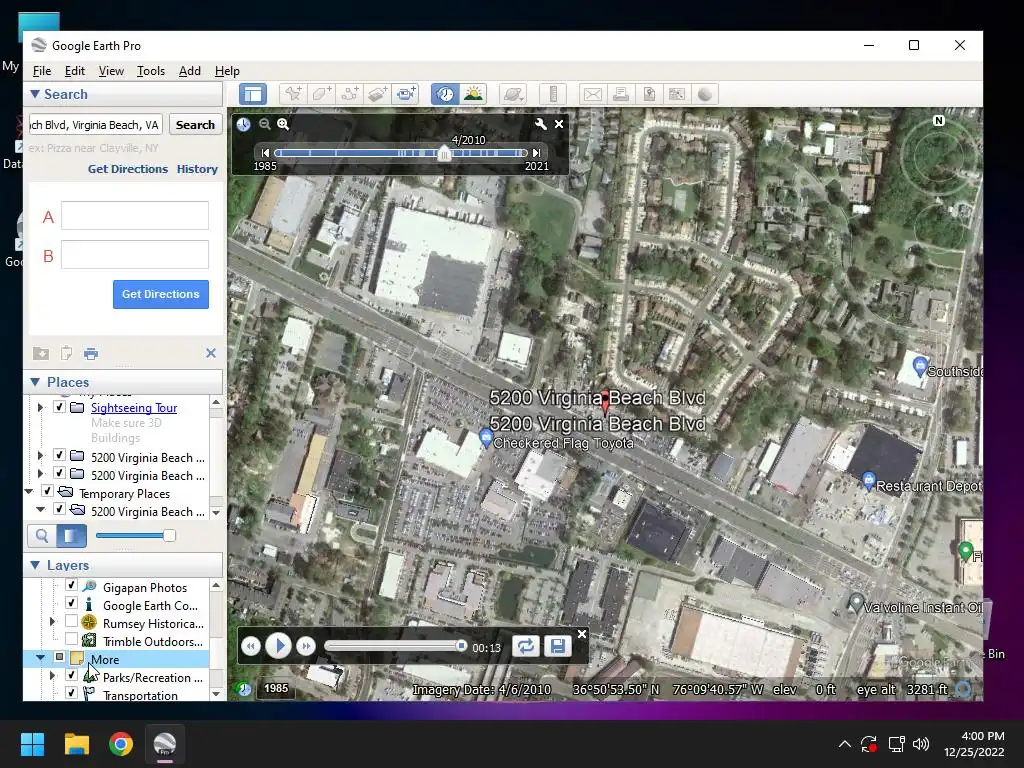Click the Search button
This screenshot has height=768, width=1024.
point(195,125)
